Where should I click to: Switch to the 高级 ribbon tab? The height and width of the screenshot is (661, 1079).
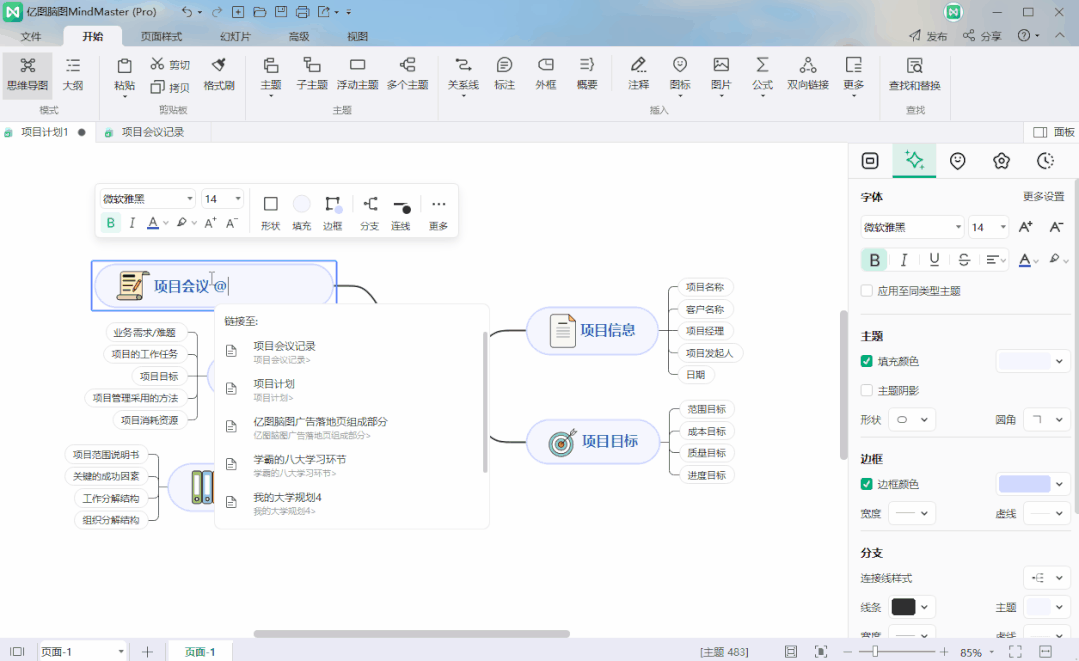tap(299, 36)
